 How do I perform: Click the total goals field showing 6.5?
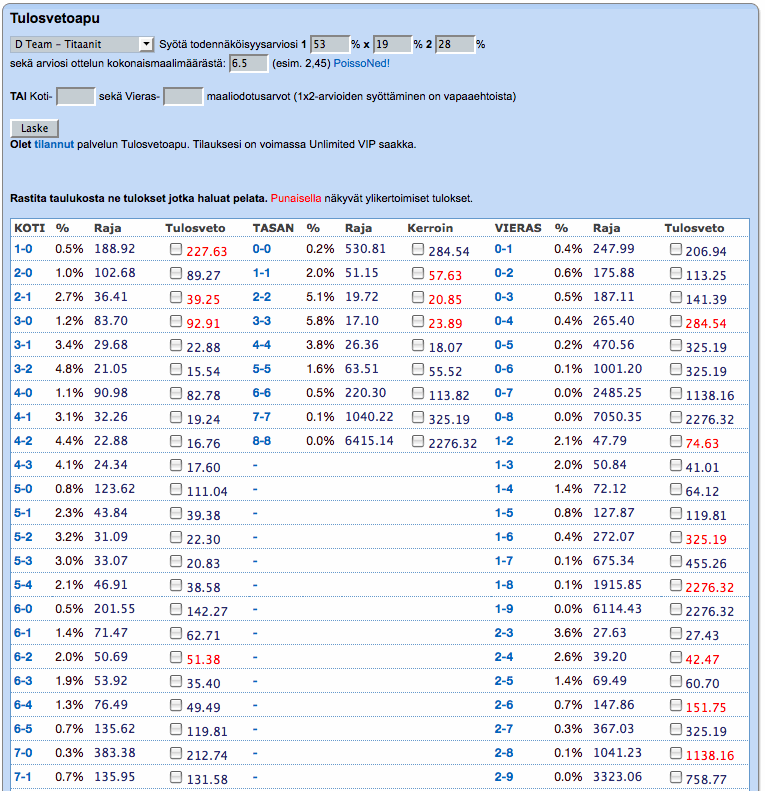coord(249,64)
